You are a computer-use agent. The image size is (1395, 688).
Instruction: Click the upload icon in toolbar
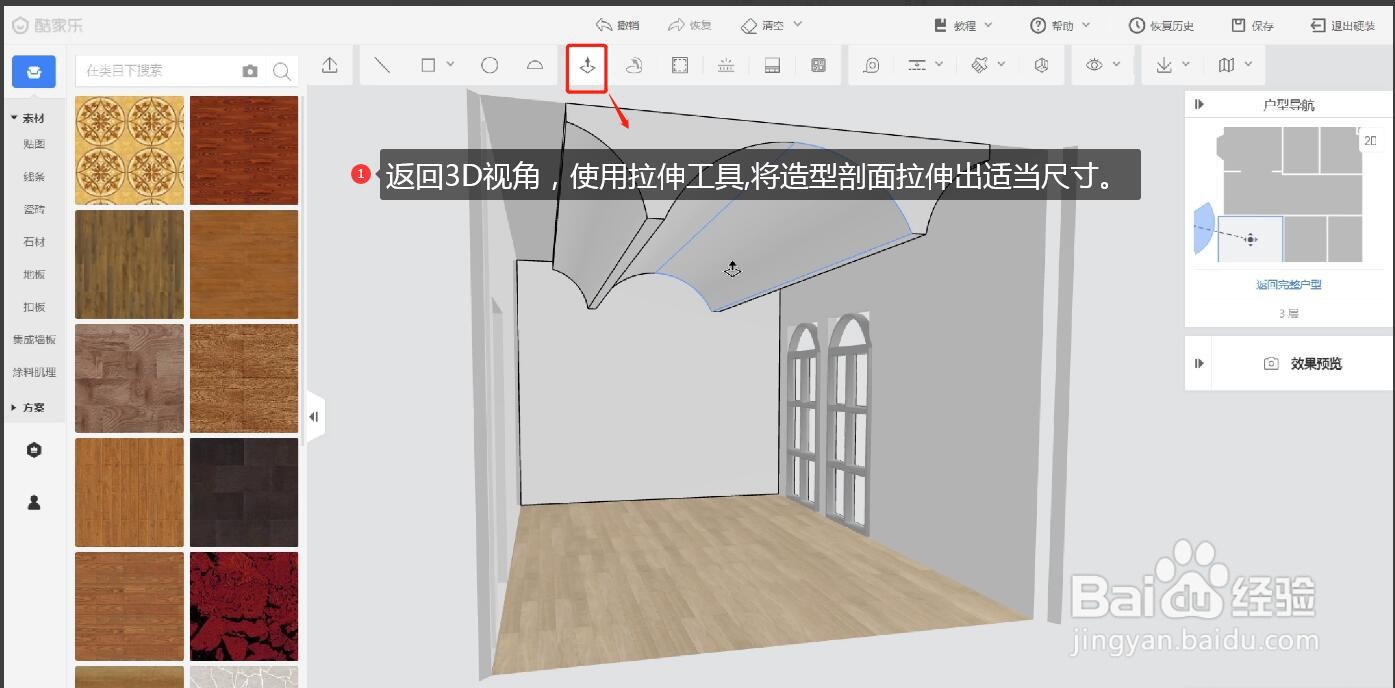click(330, 65)
